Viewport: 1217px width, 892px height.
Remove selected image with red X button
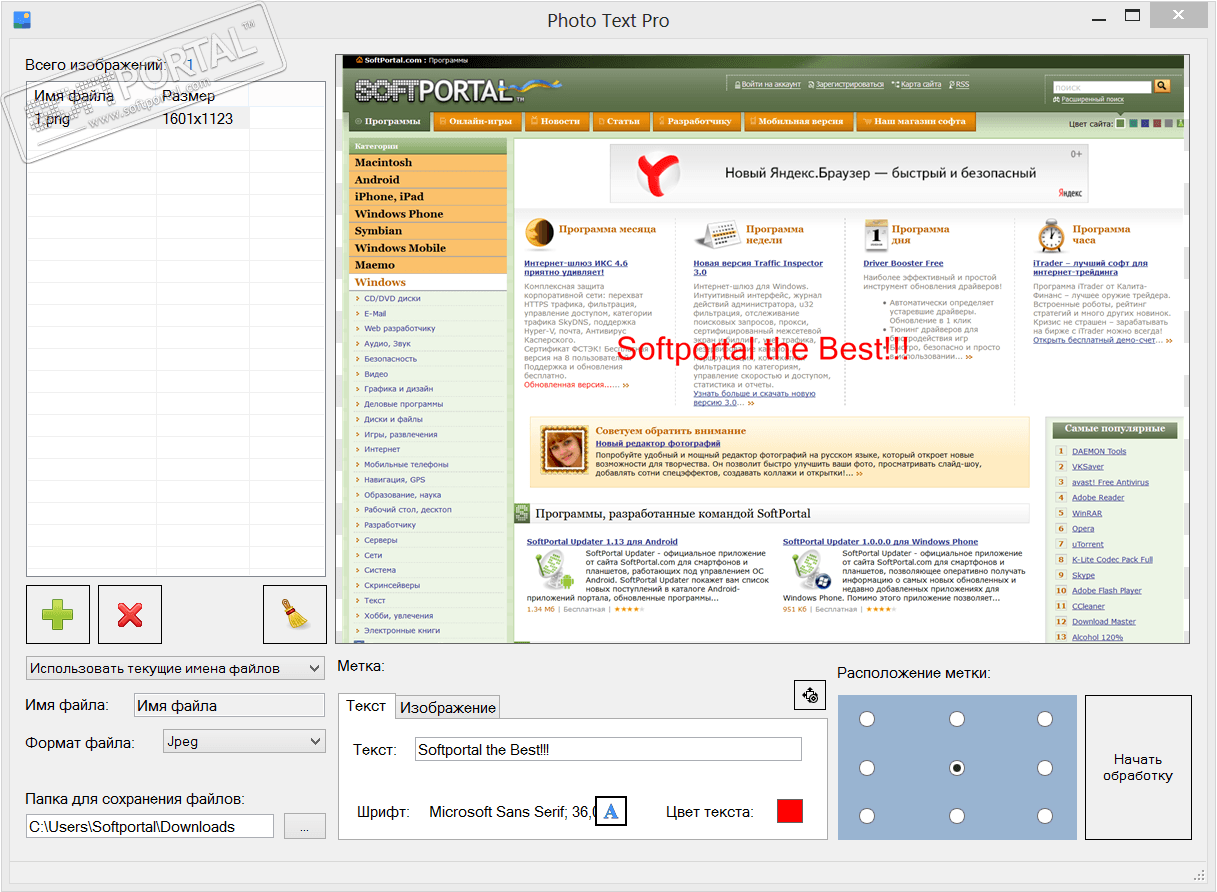point(130,614)
